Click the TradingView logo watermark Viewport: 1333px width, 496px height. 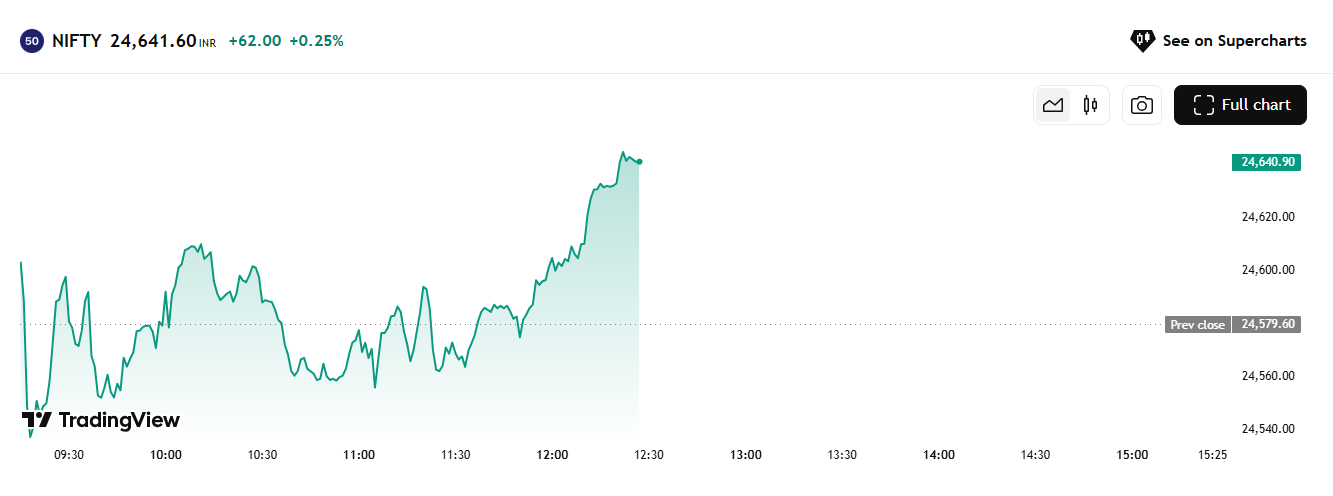coord(100,420)
